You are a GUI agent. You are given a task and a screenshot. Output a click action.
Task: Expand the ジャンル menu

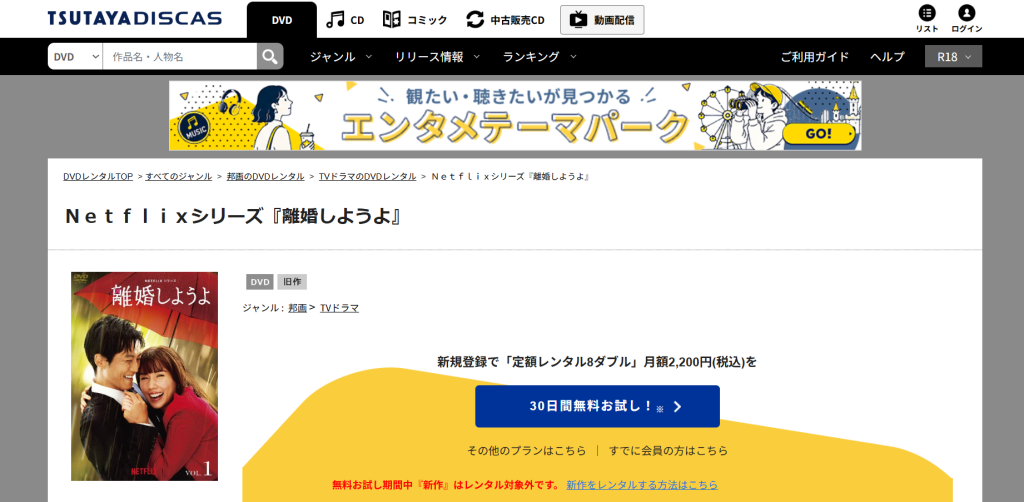click(x=341, y=57)
